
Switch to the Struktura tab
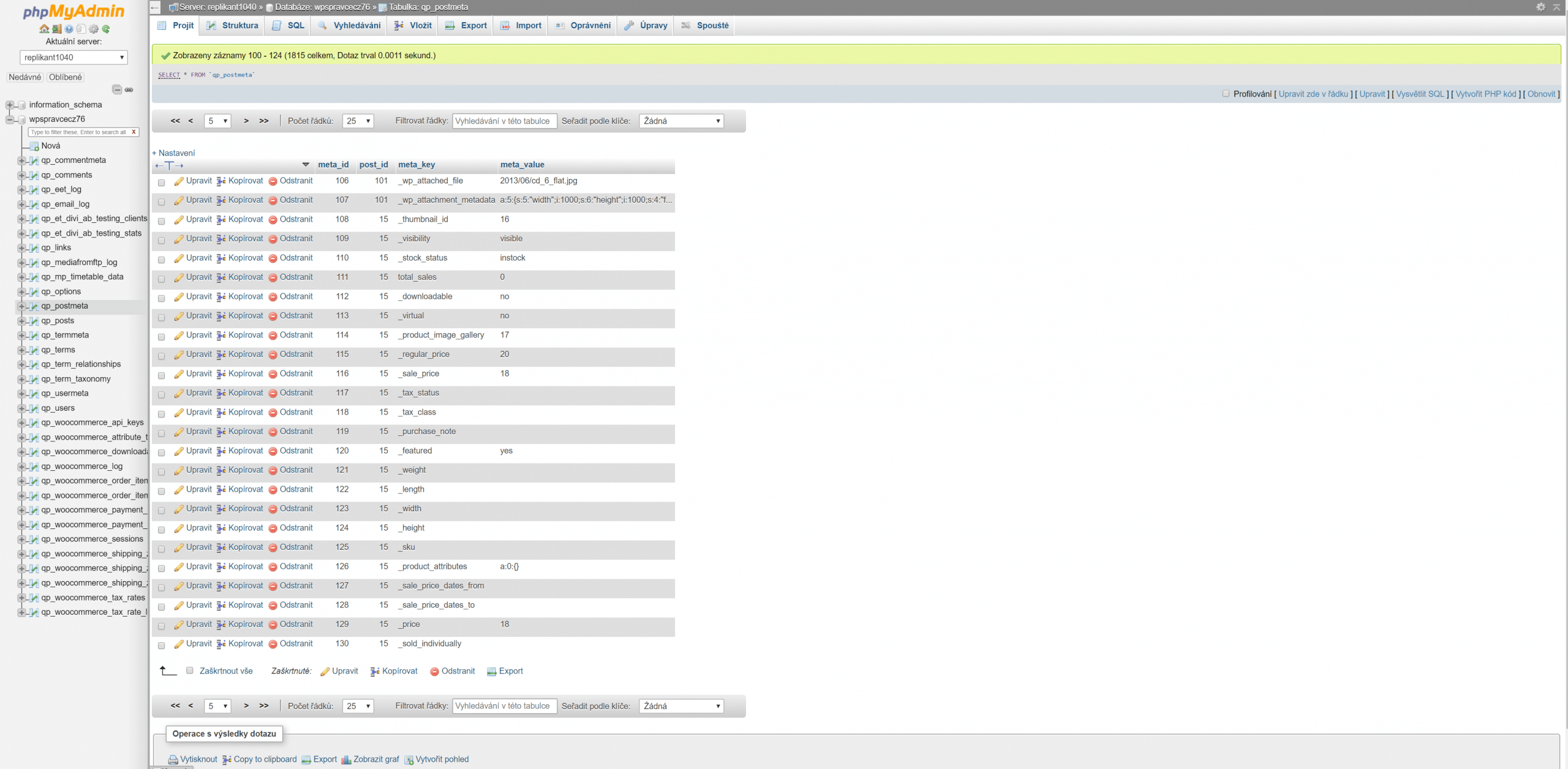click(233, 26)
